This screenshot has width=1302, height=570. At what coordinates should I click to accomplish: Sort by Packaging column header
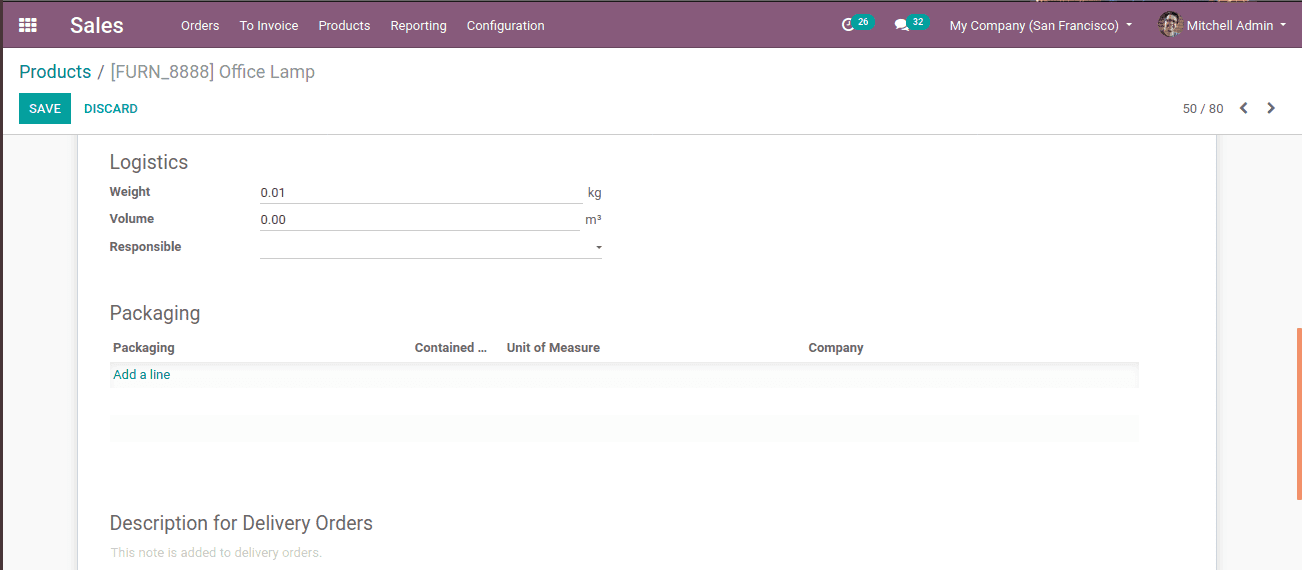144,348
